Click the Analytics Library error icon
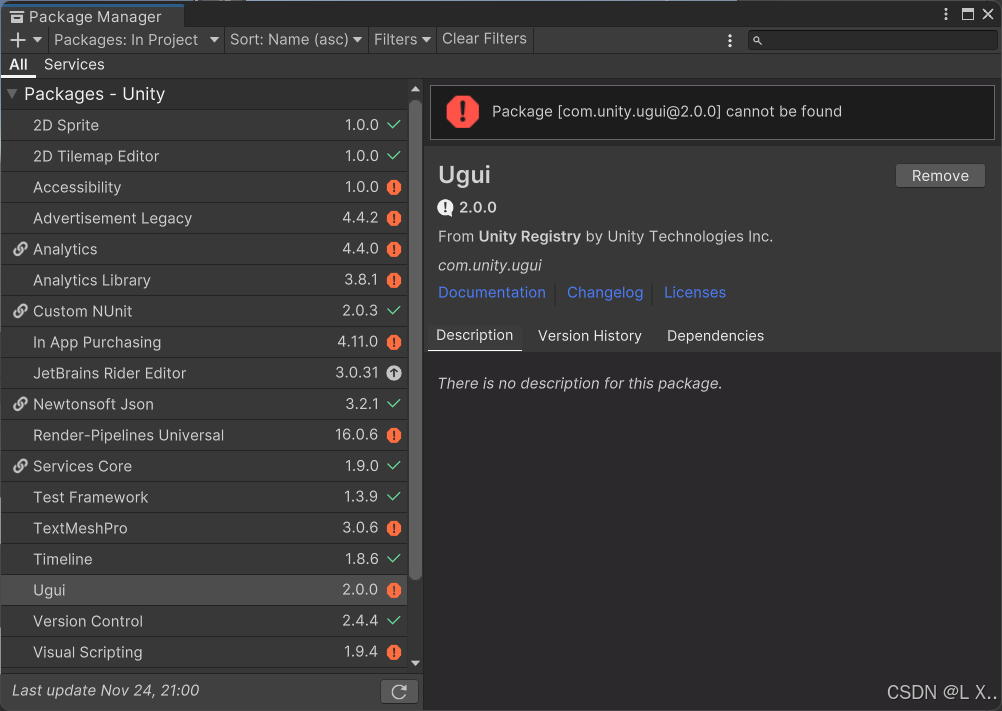 (x=394, y=280)
